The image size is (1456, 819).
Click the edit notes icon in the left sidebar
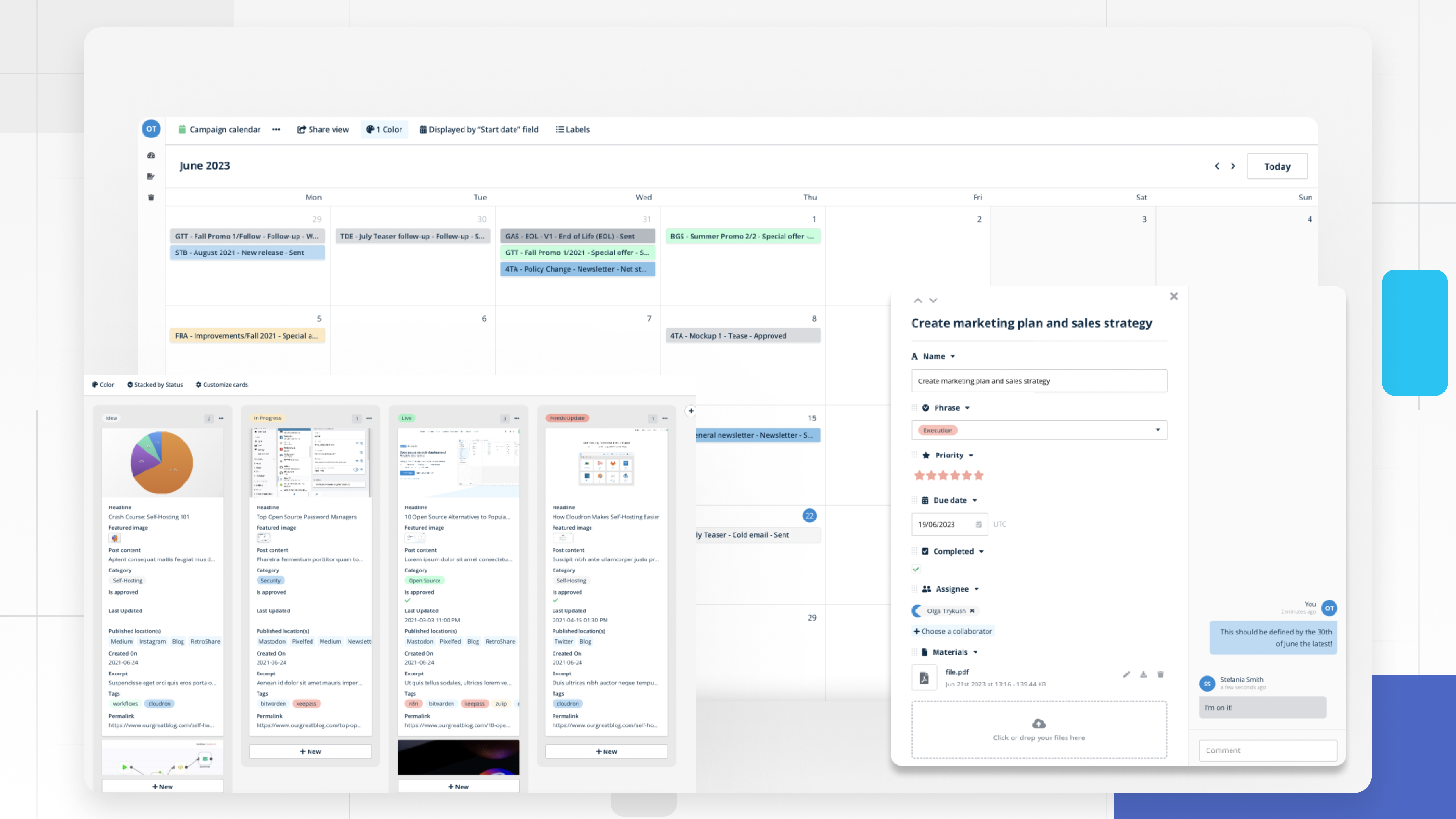pos(150,176)
